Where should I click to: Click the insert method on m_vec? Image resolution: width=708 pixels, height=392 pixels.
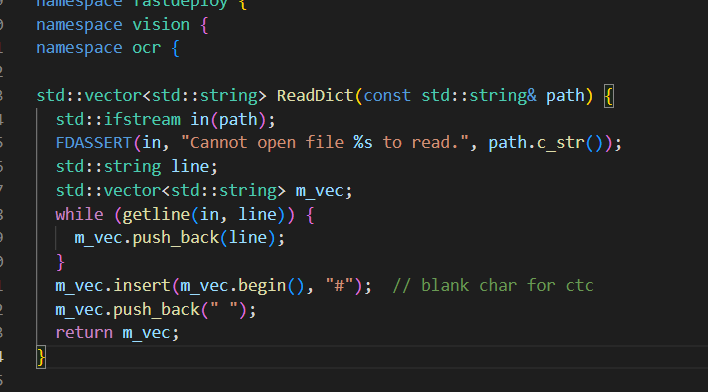142,285
